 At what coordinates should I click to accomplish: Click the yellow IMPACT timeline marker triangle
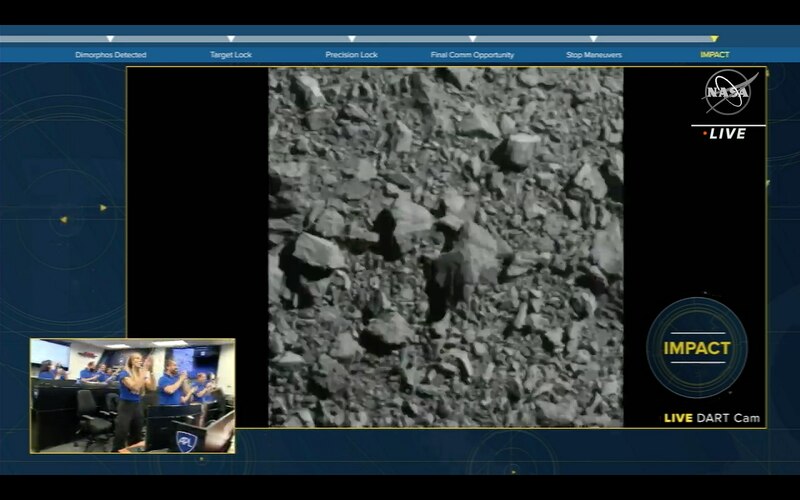click(714, 39)
